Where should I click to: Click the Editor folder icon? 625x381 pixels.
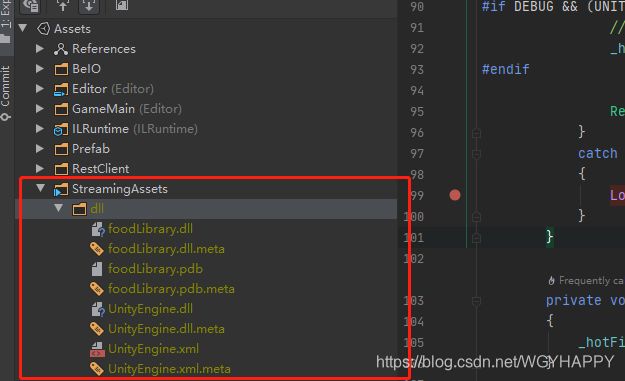(61, 89)
